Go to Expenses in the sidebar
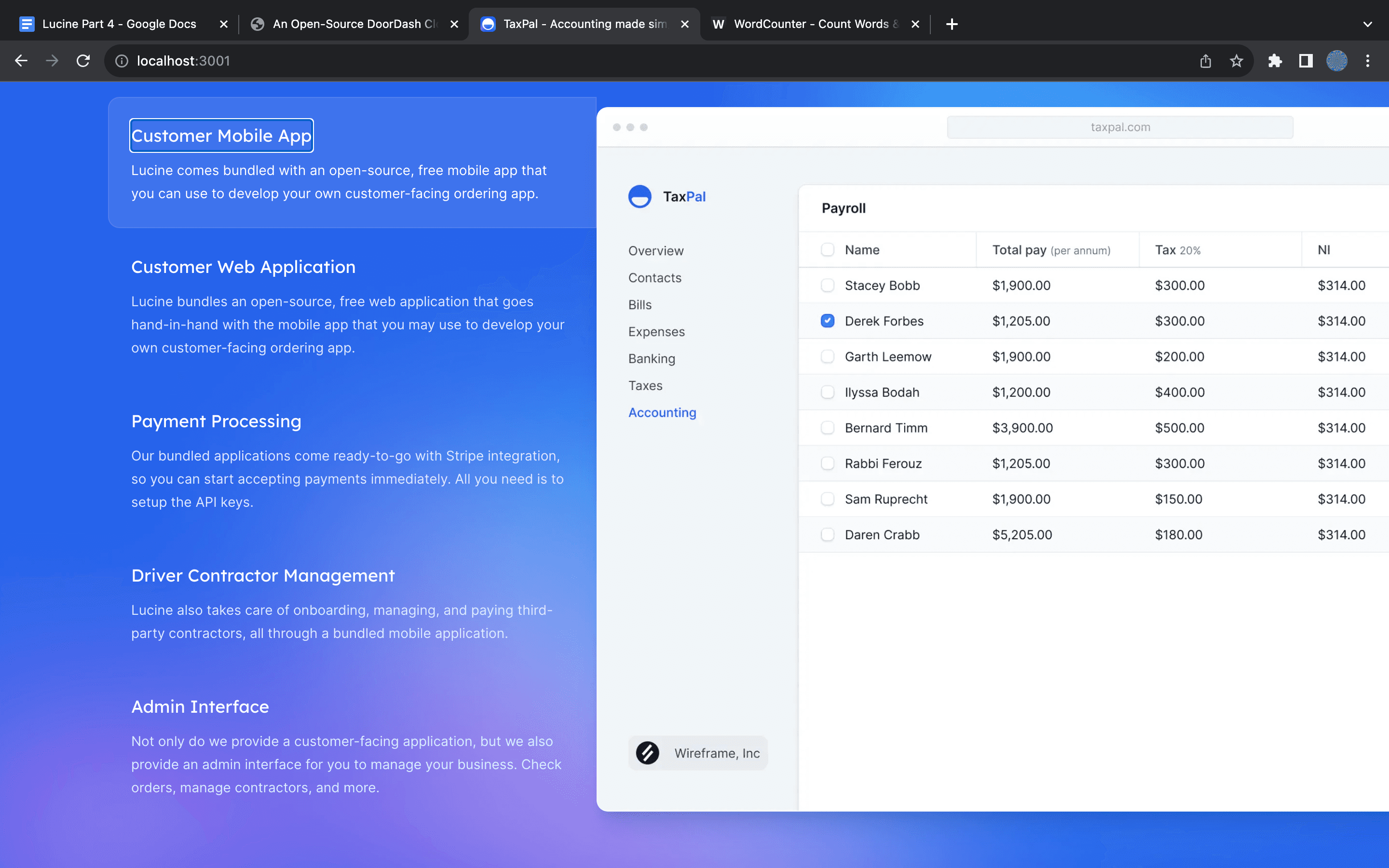 656,332
